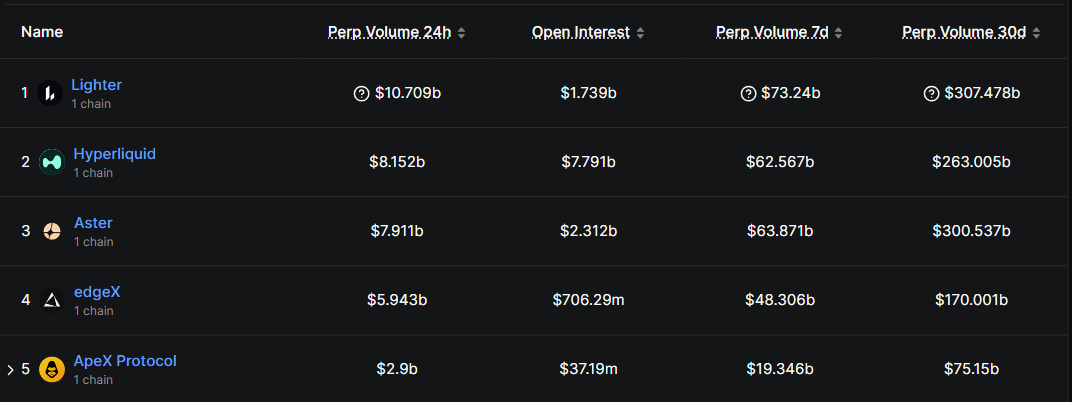Sort by Open Interest arrows

(640, 33)
